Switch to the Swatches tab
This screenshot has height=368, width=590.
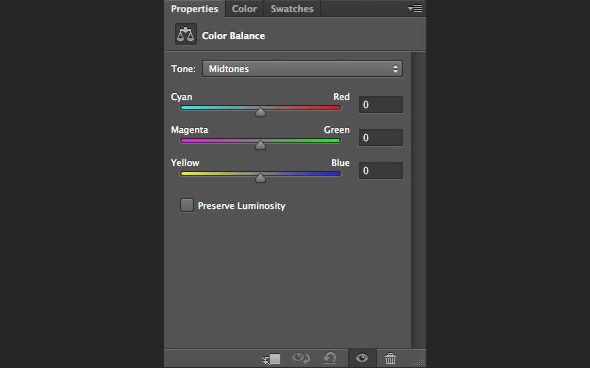click(292, 9)
